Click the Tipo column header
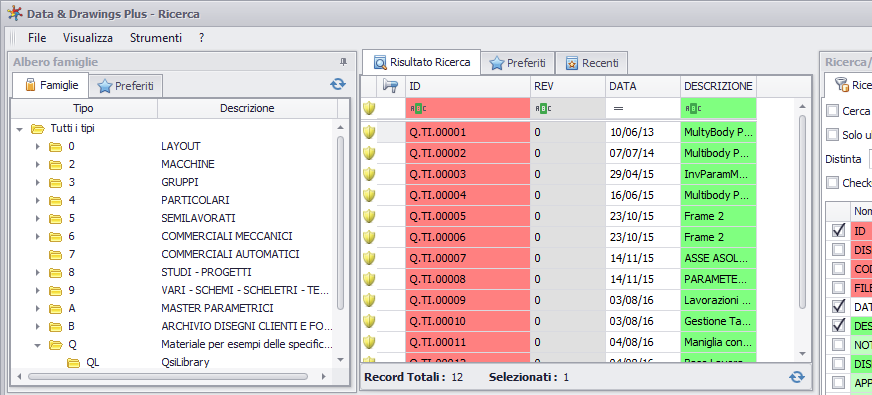 (84, 108)
